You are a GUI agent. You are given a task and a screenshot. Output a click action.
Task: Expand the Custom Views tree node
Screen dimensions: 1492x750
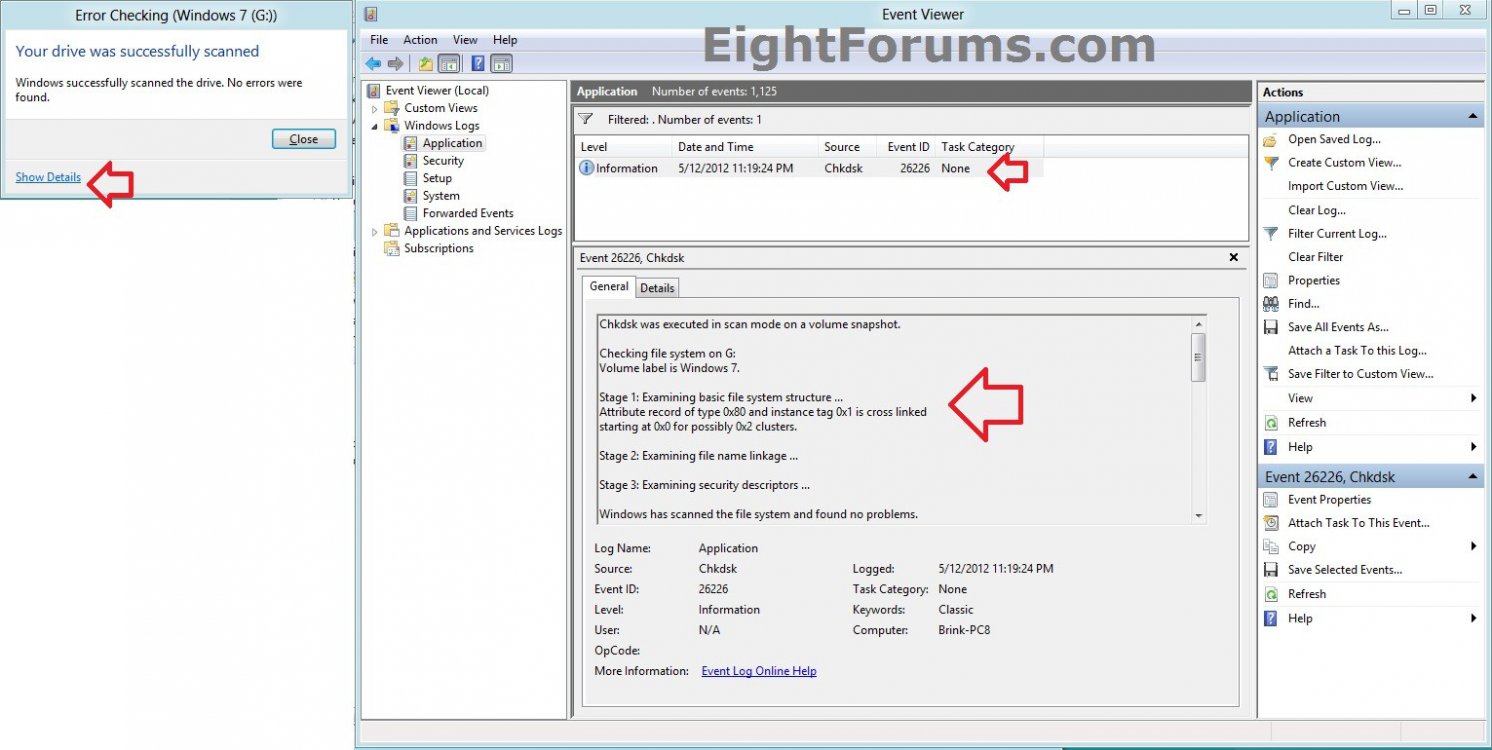[x=375, y=109]
